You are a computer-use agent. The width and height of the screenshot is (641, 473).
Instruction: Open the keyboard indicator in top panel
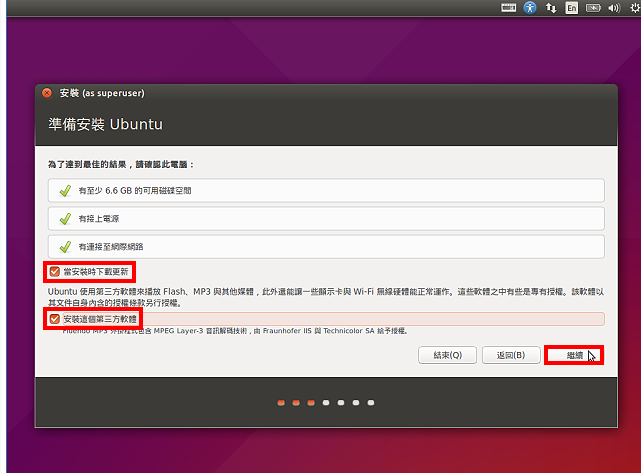(x=509, y=8)
